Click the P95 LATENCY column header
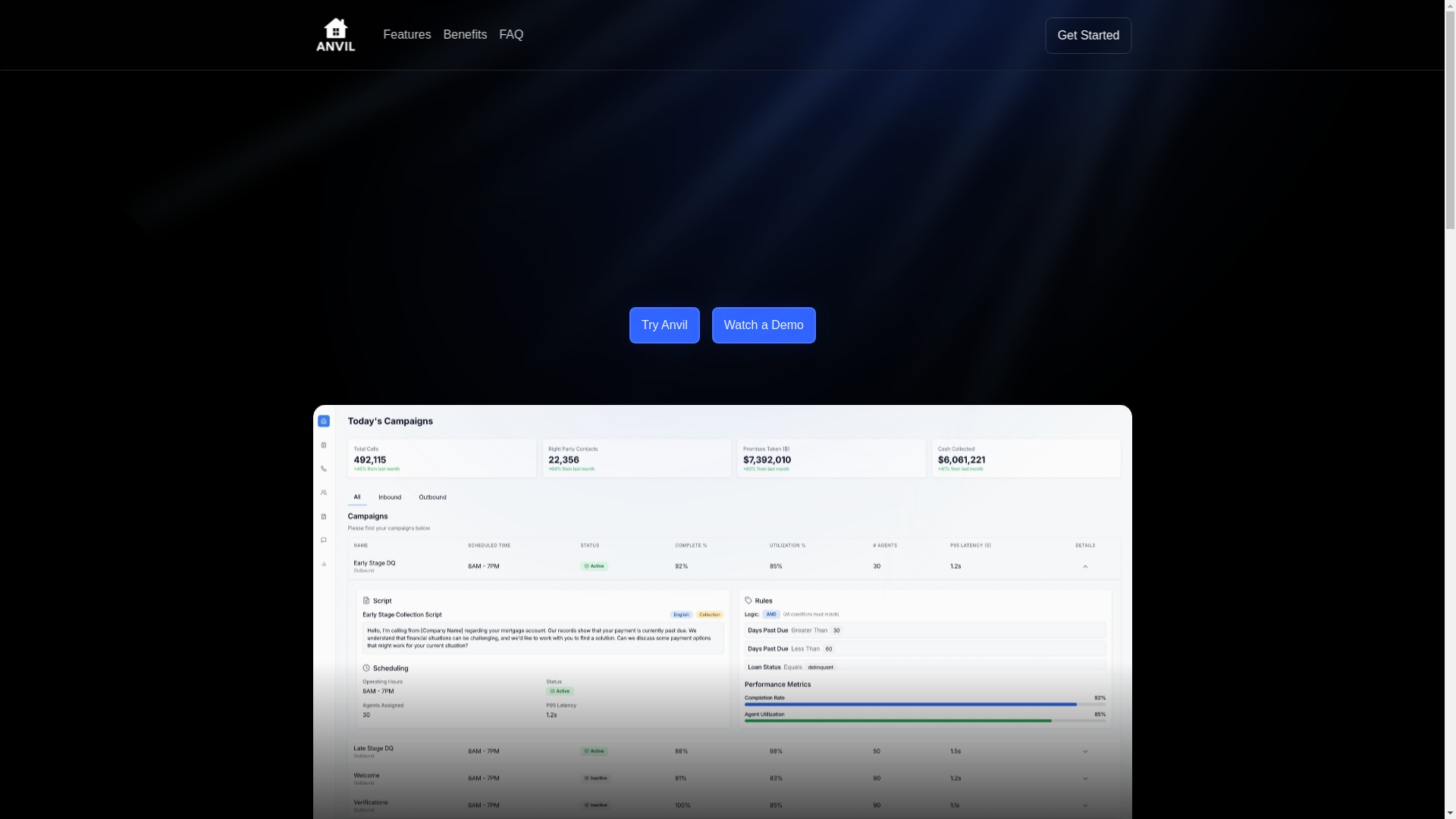Image resolution: width=1456 pixels, height=819 pixels. [971, 546]
